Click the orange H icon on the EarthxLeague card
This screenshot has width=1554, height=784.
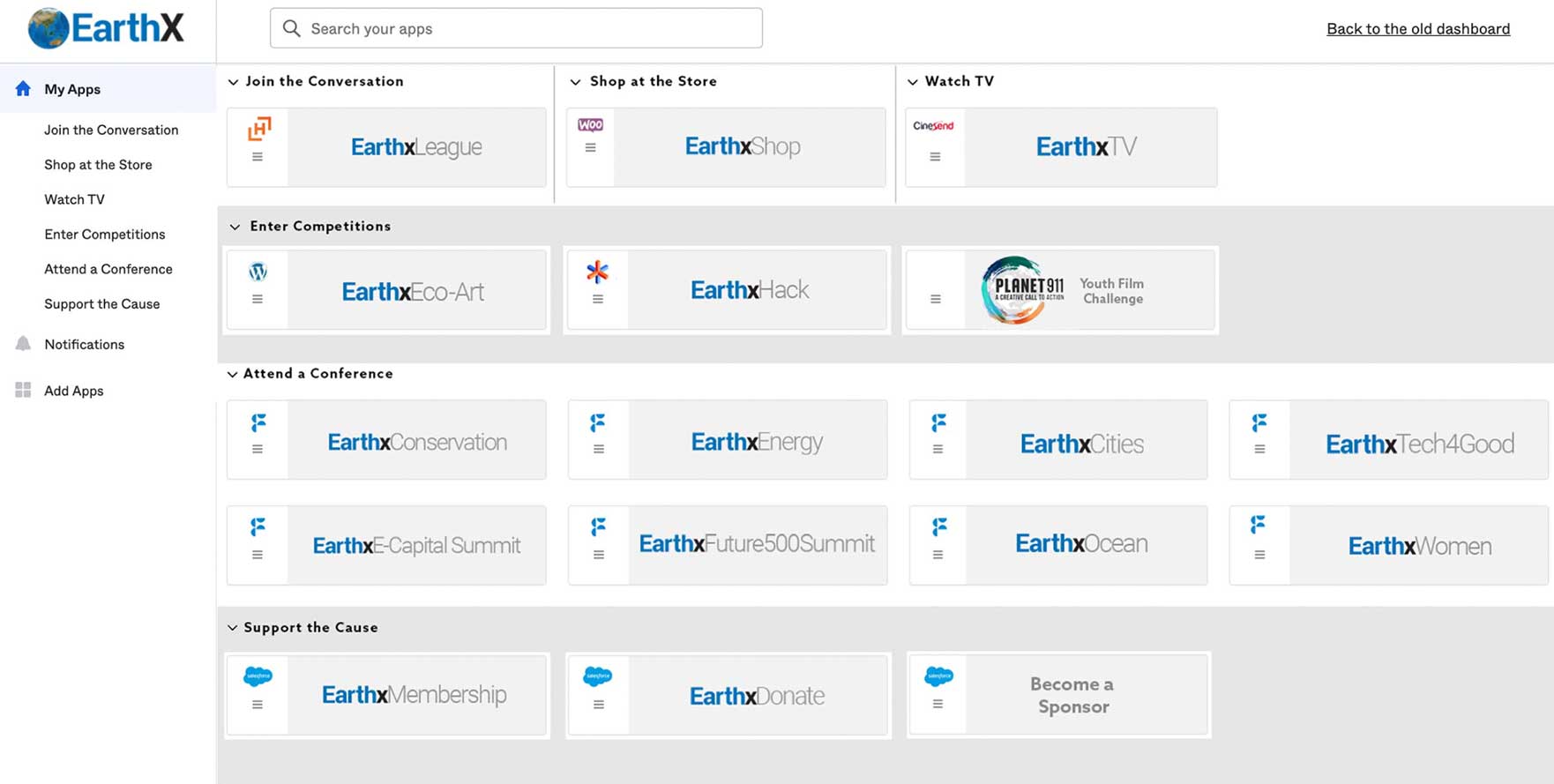click(x=259, y=129)
